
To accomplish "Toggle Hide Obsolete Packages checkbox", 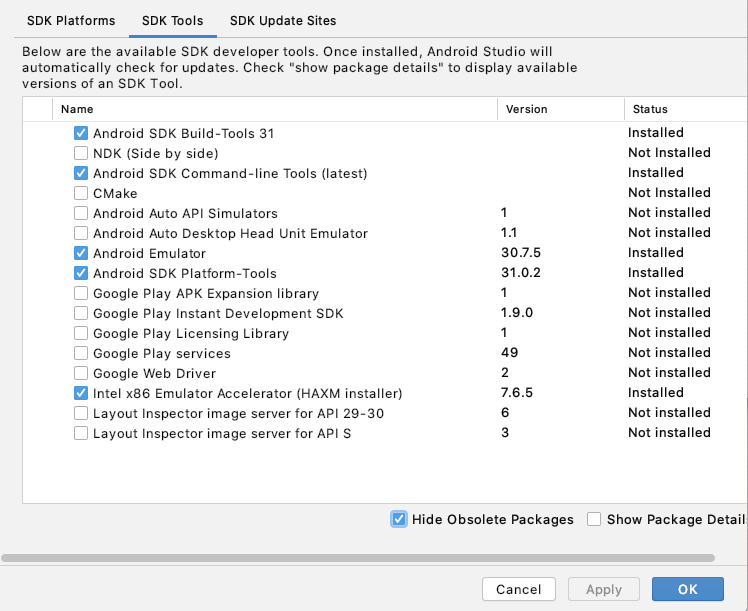I will [x=399, y=519].
